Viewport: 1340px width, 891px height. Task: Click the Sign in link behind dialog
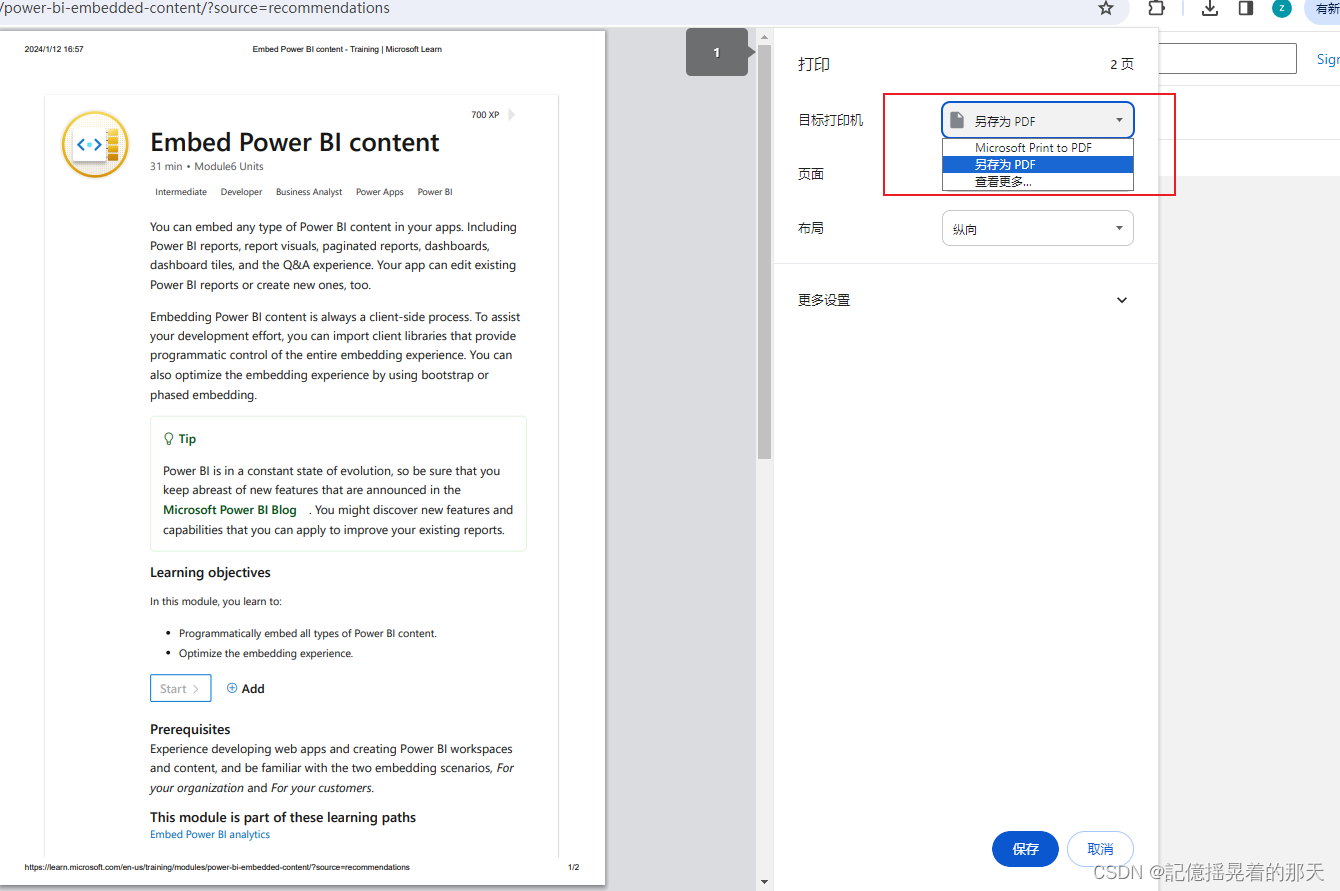click(1328, 59)
